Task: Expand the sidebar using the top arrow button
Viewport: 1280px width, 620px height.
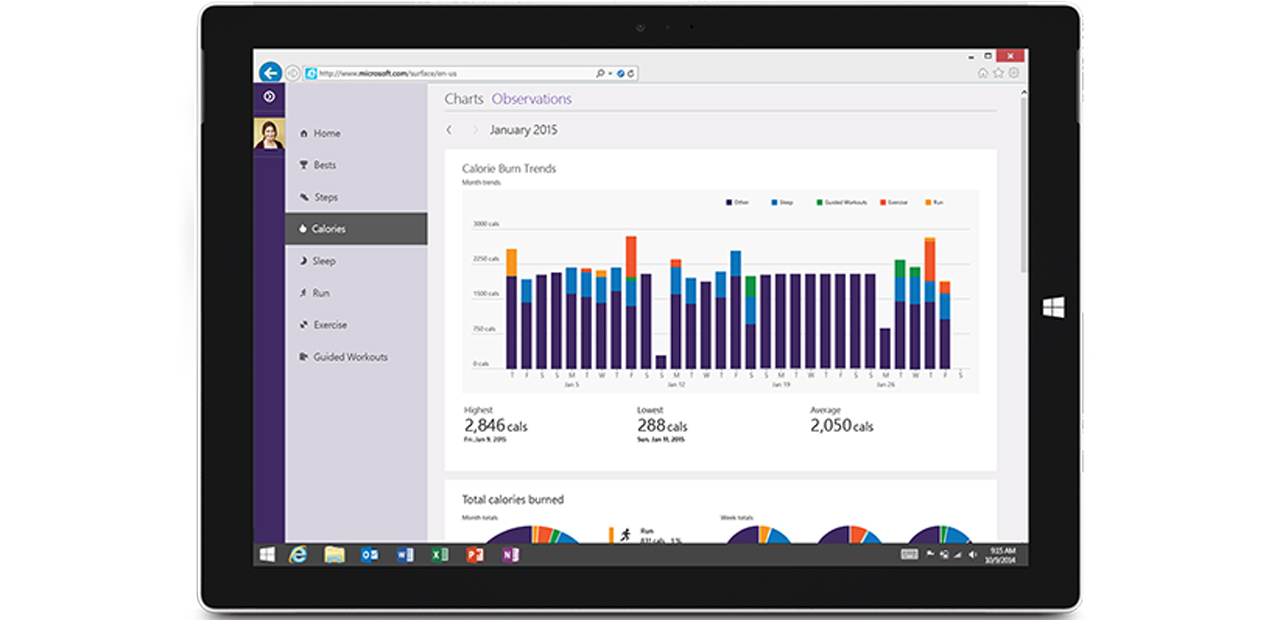Action: coord(268,94)
